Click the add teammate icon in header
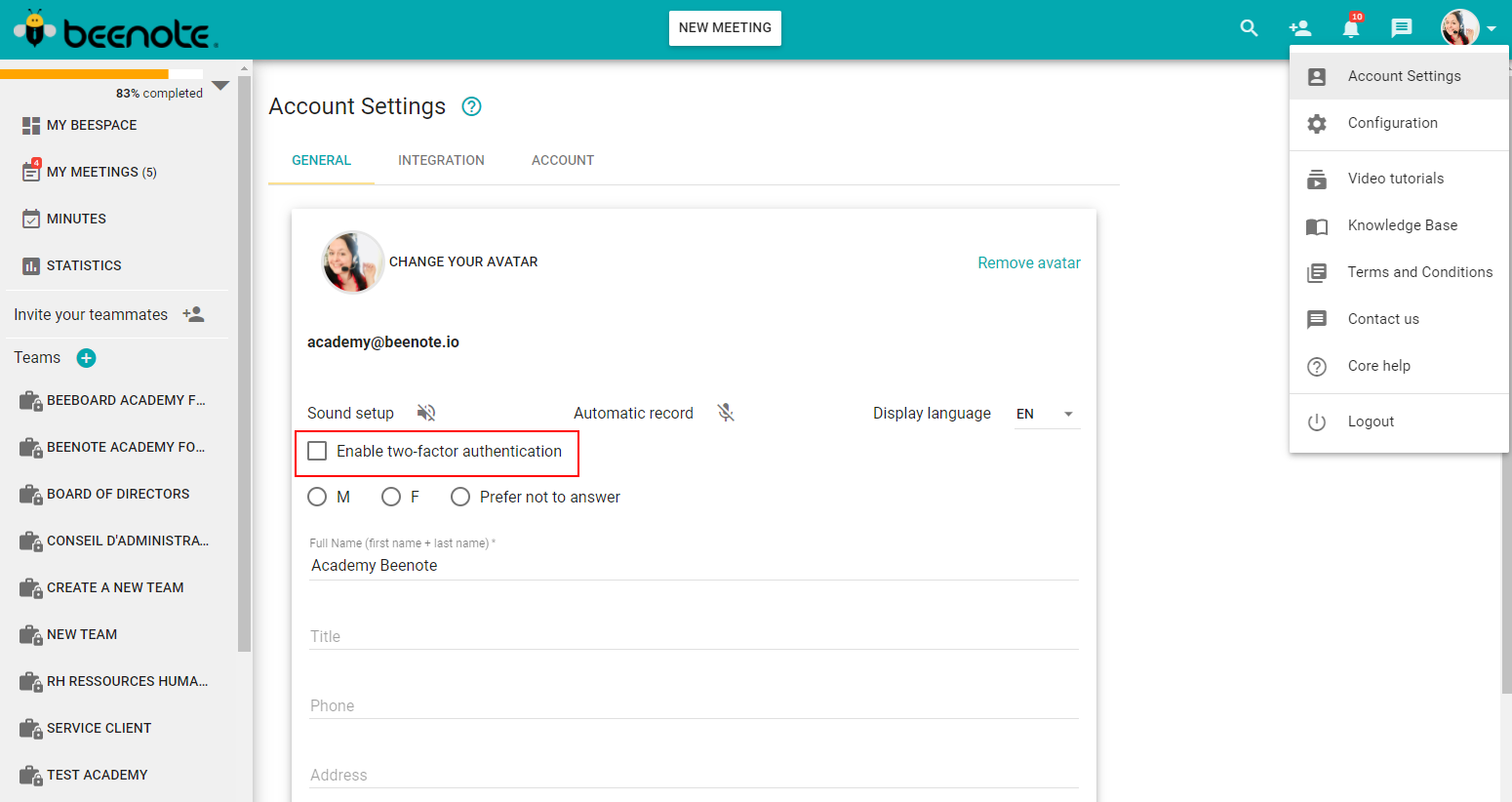Viewport: 1512px width, 802px height. (1299, 28)
